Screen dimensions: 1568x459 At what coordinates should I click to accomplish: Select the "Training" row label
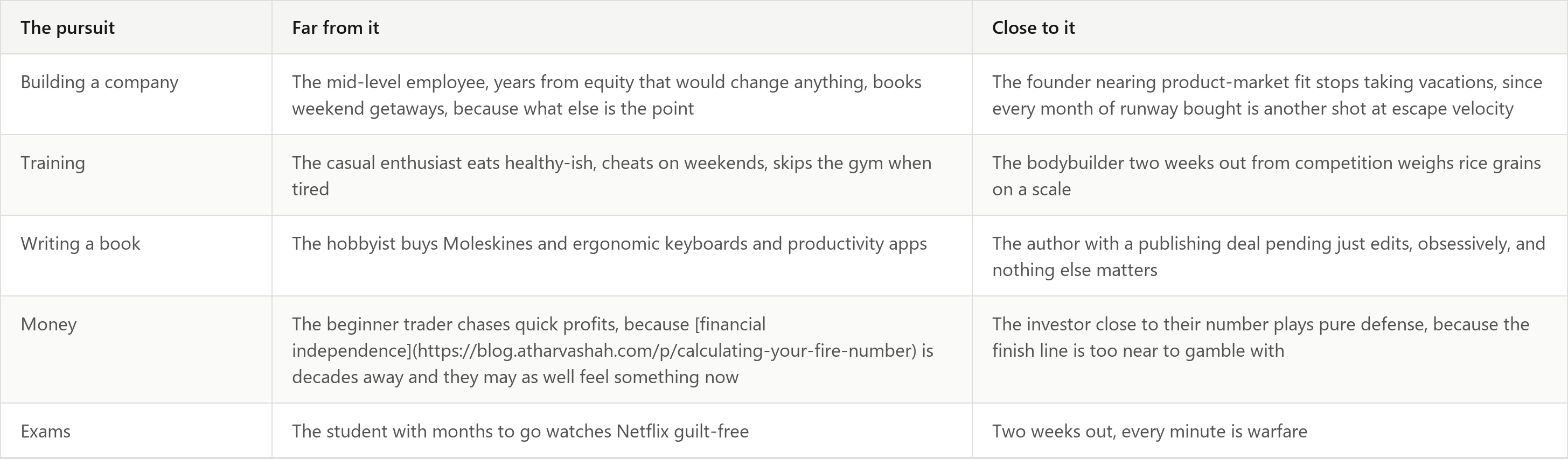53,163
